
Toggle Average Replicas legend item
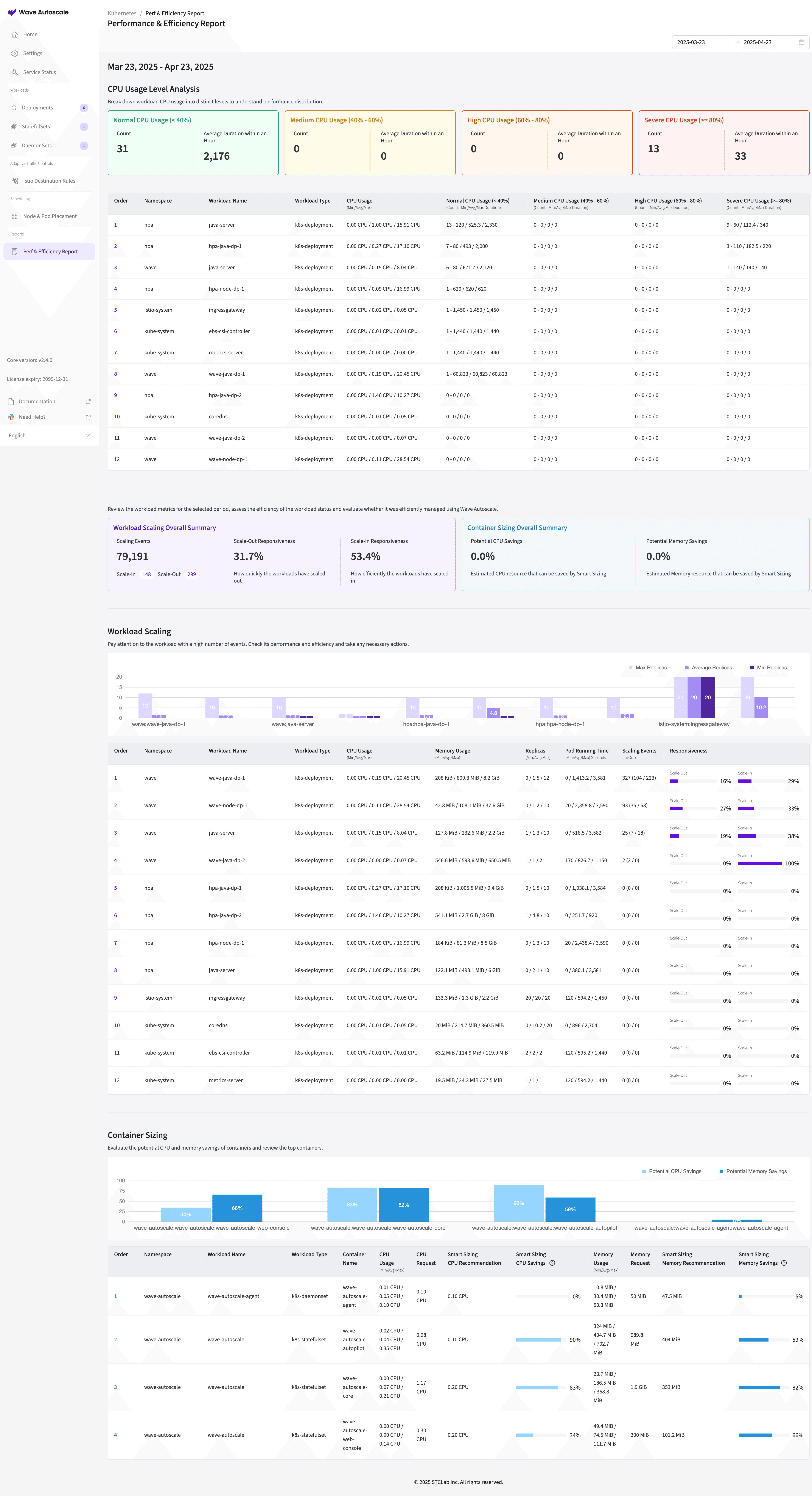708,668
